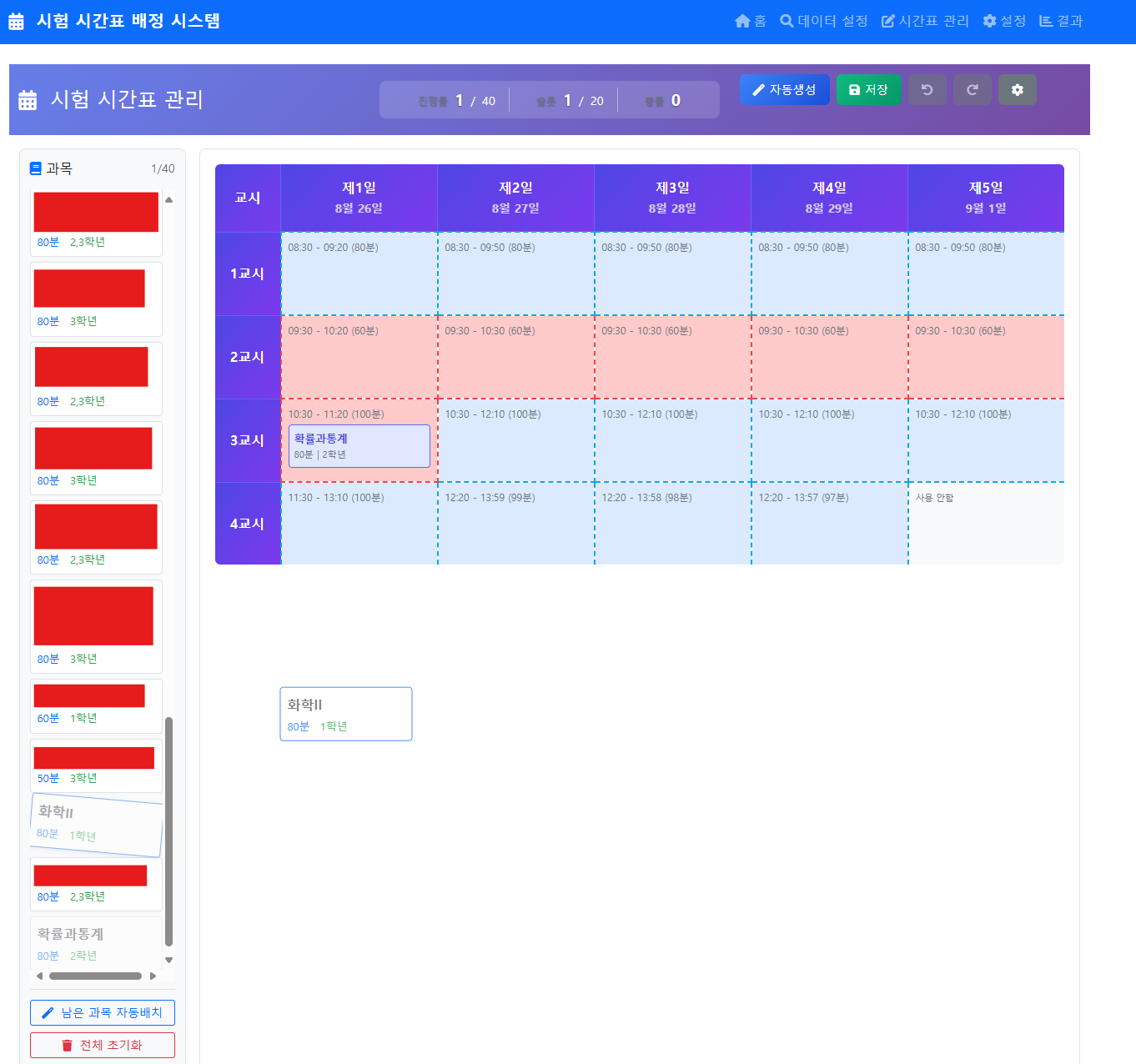This screenshot has width=1136, height=1064.
Task: Click the 제2일 8월 27일 column header
Action: tap(515, 198)
